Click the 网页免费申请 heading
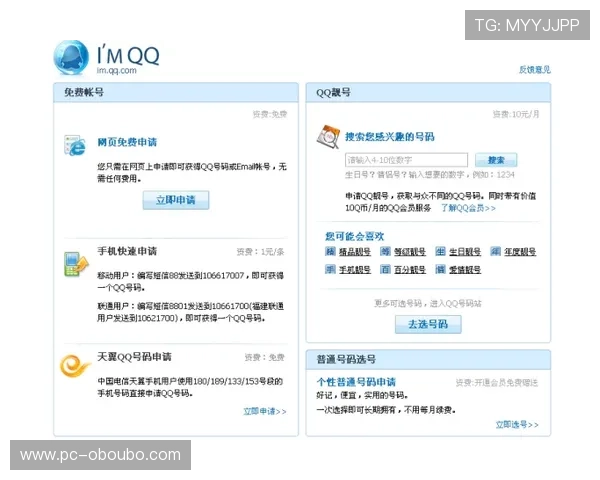 [x=127, y=142]
